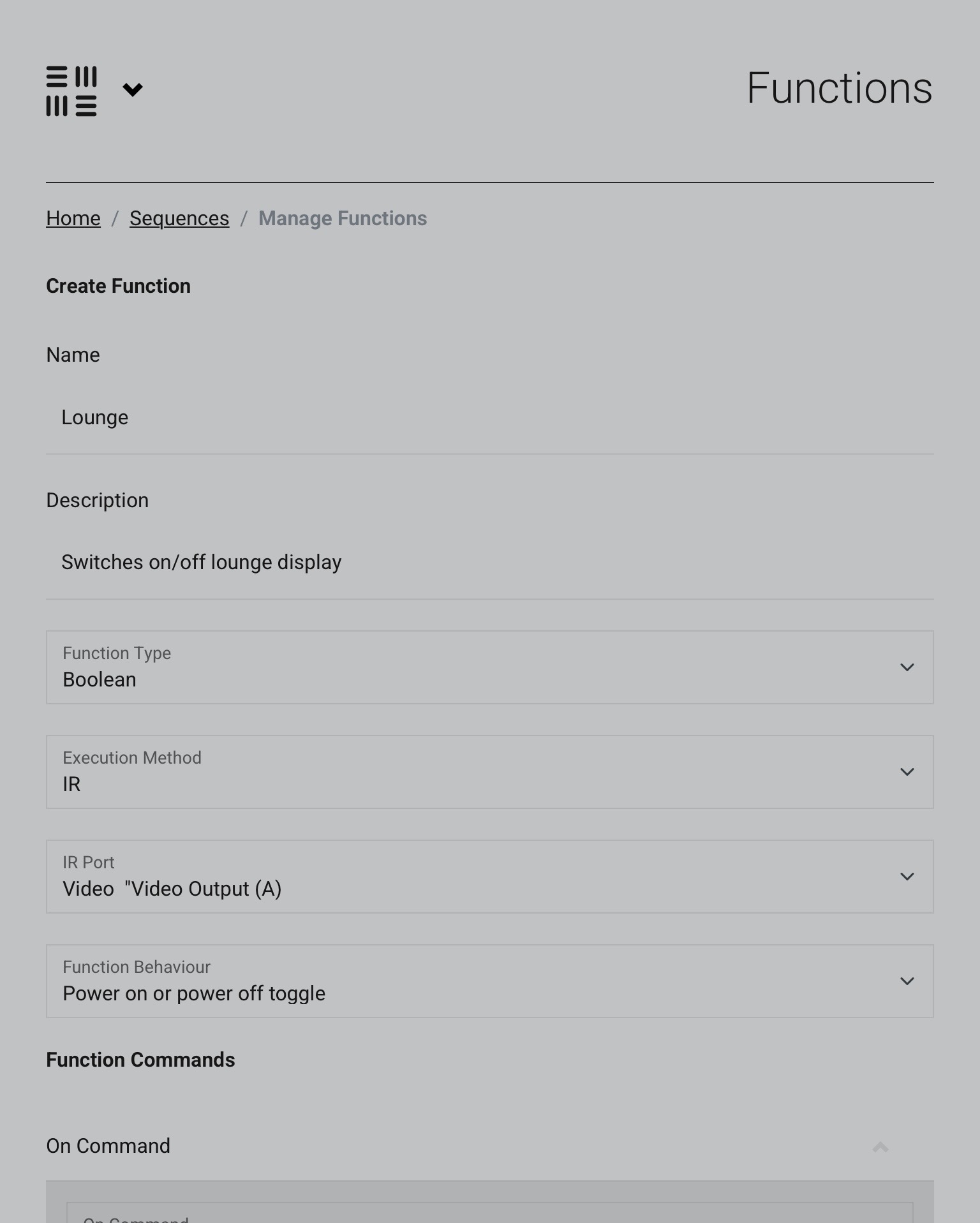Click the Function Type chevron arrow
The height and width of the screenshot is (1223, 980).
click(x=907, y=667)
